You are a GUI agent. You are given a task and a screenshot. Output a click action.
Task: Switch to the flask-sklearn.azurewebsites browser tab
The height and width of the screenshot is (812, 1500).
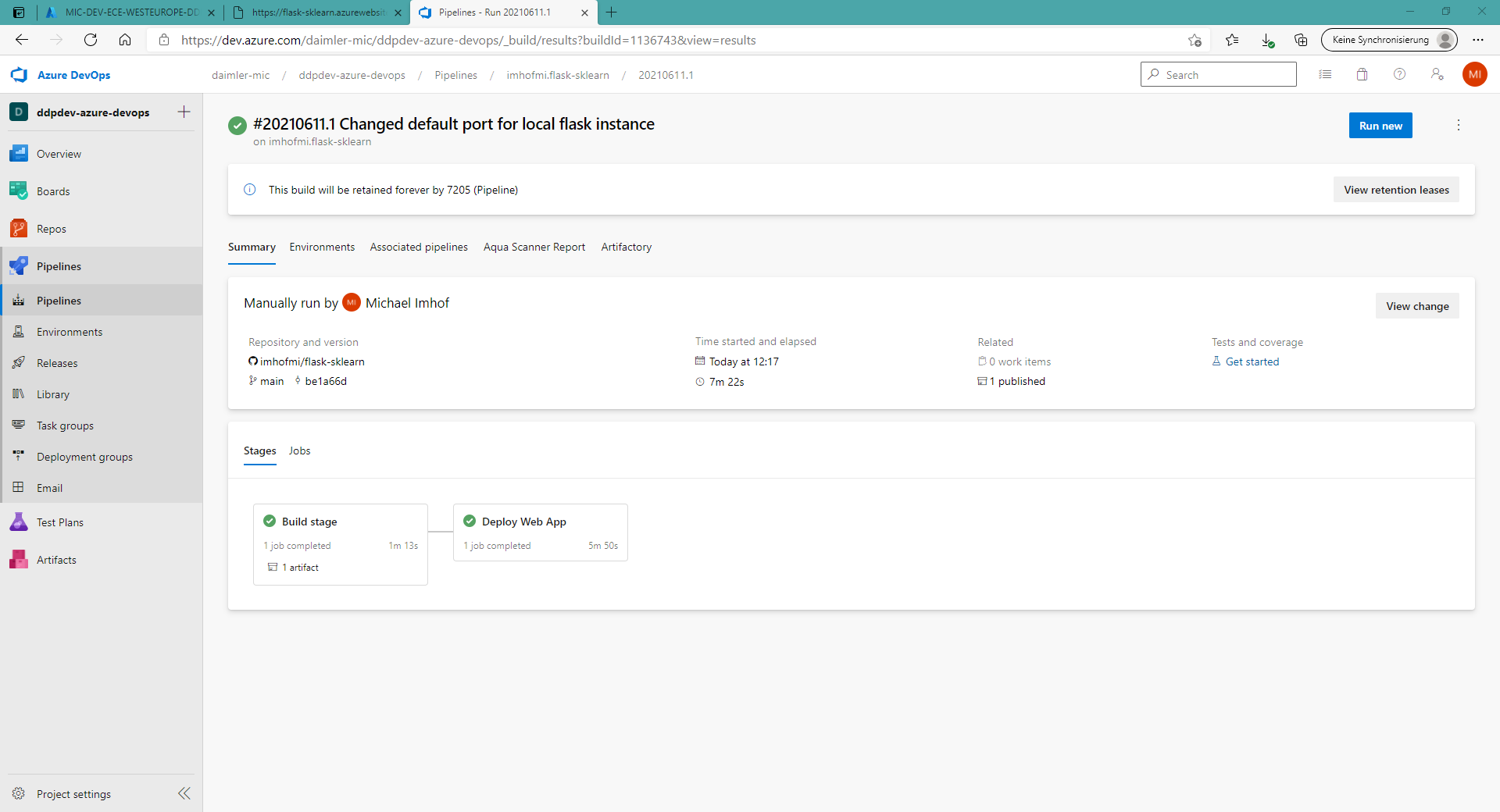click(317, 12)
